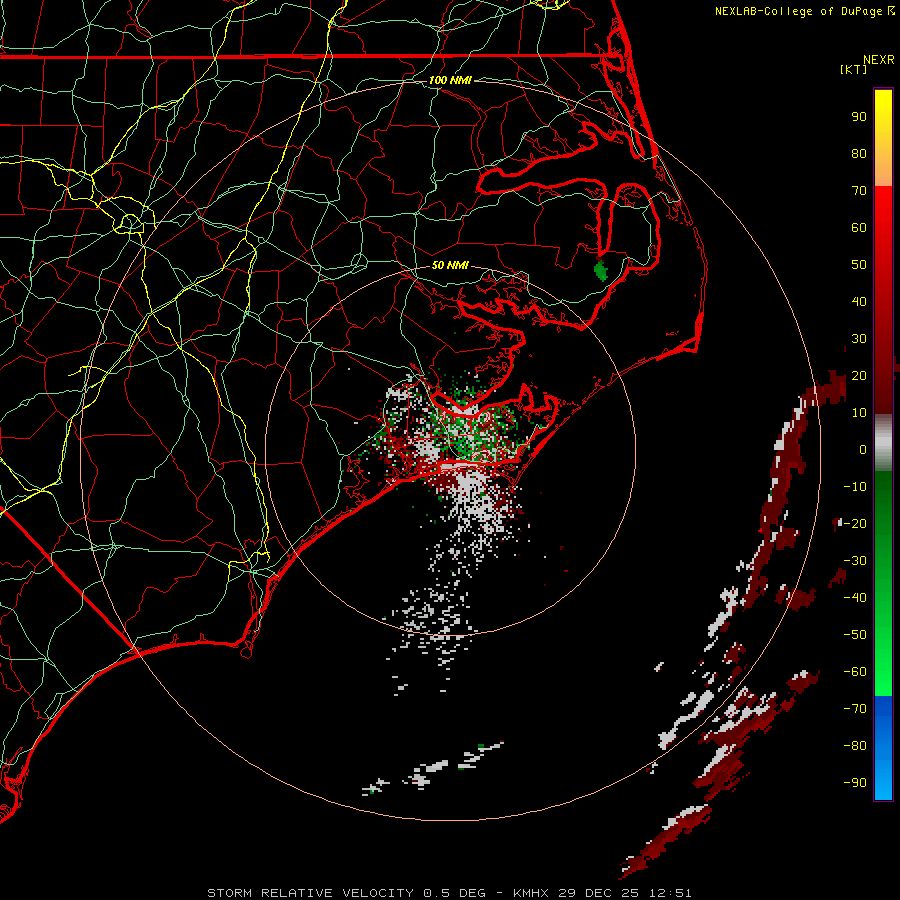Click the KMHX radar site identifier

[x=531, y=893]
